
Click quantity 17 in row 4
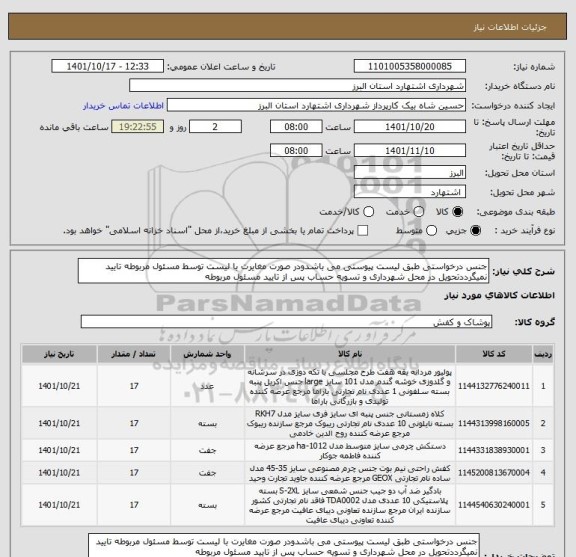134,473
